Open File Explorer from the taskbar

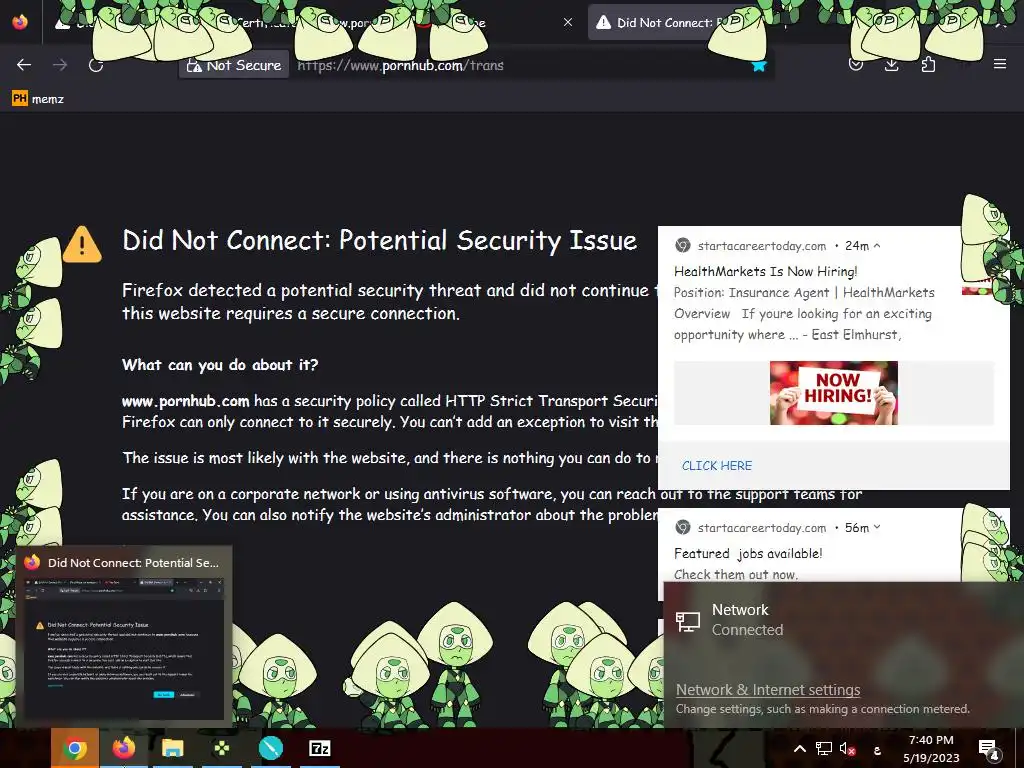[x=172, y=748]
